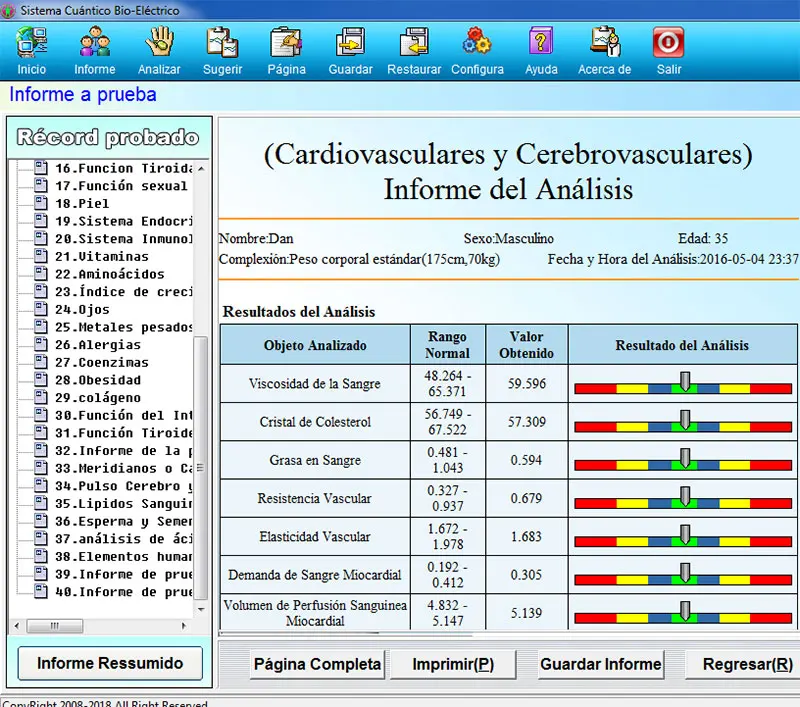The width and height of the screenshot is (800, 707).
Task: Click the Viscosidad de la Sangre result indicator bar
Action: [685, 385]
